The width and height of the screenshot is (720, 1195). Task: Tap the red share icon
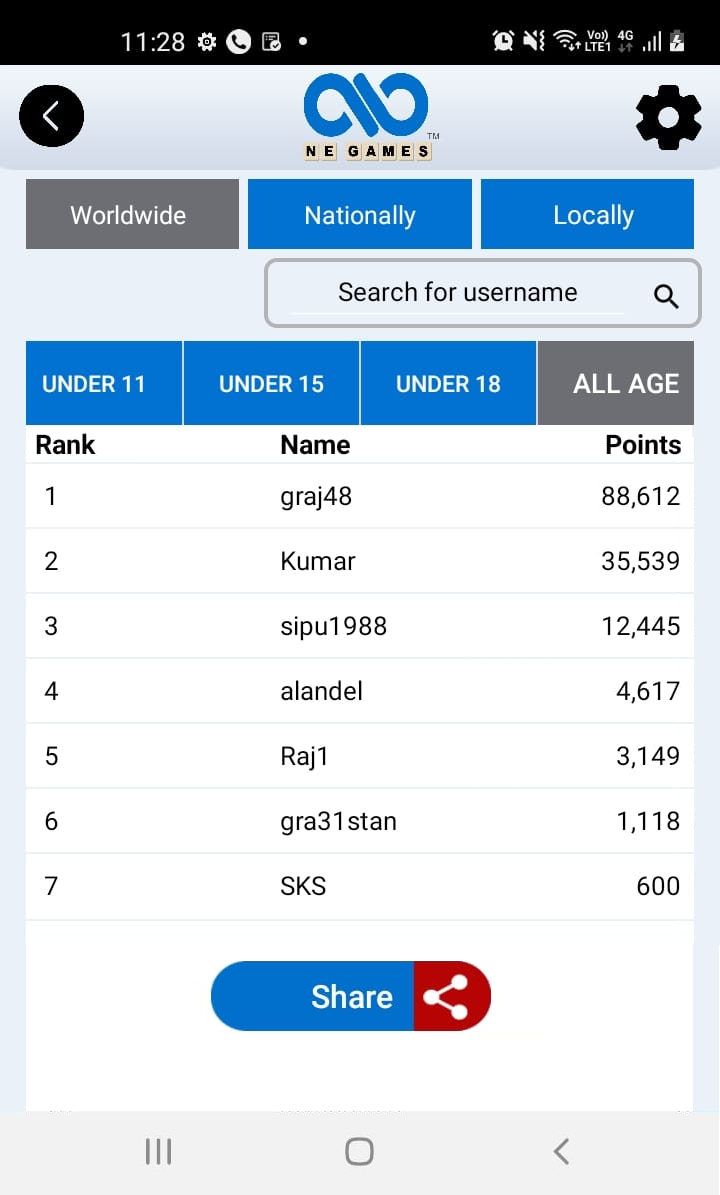pyautogui.click(x=450, y=996)
